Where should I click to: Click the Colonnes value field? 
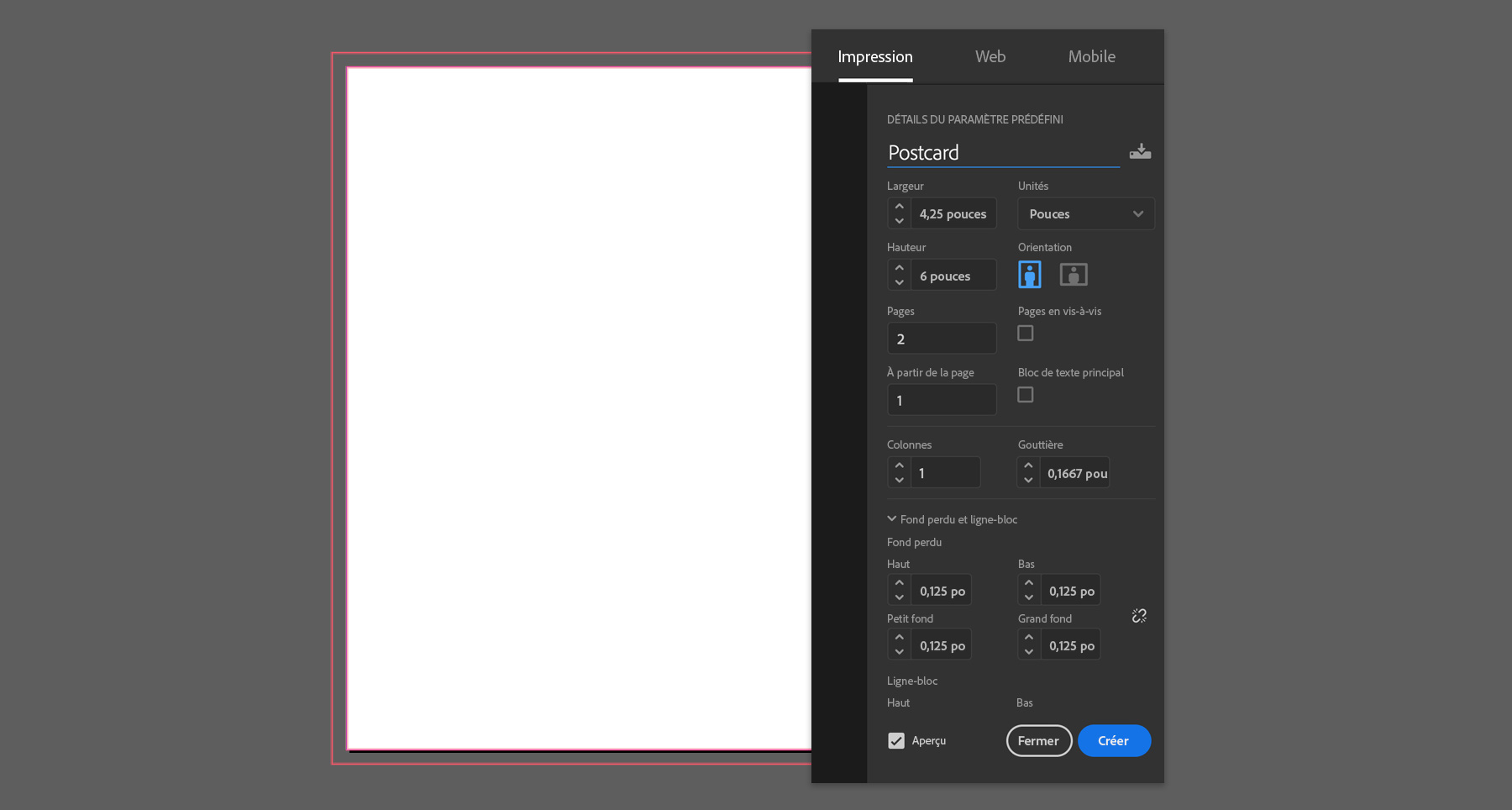(x=945, y=473)
